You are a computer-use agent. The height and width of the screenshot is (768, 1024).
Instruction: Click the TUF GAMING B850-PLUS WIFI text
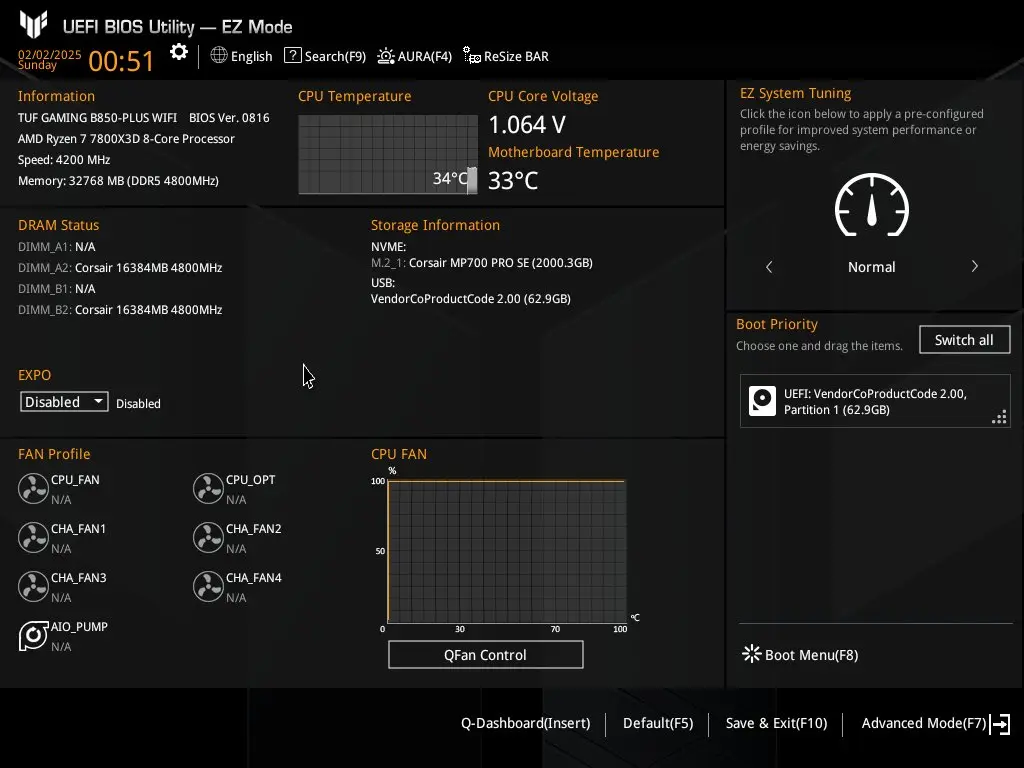click(x=97, y=118)
